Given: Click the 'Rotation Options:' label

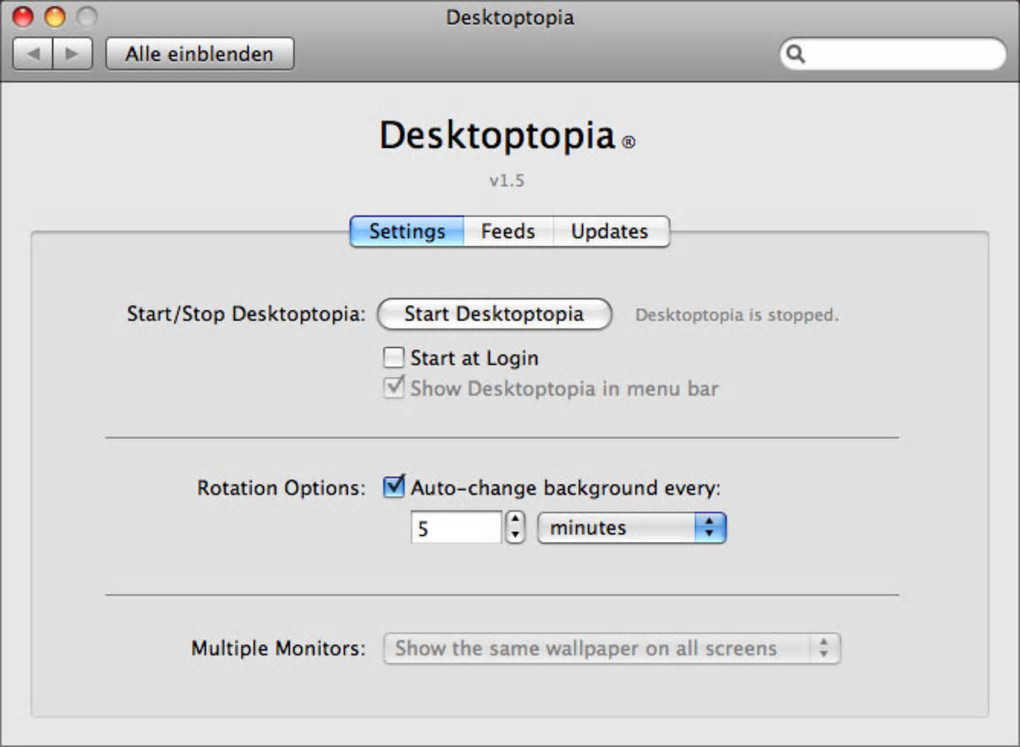Looking at the screenshot, I should click(x=281, y=488).
